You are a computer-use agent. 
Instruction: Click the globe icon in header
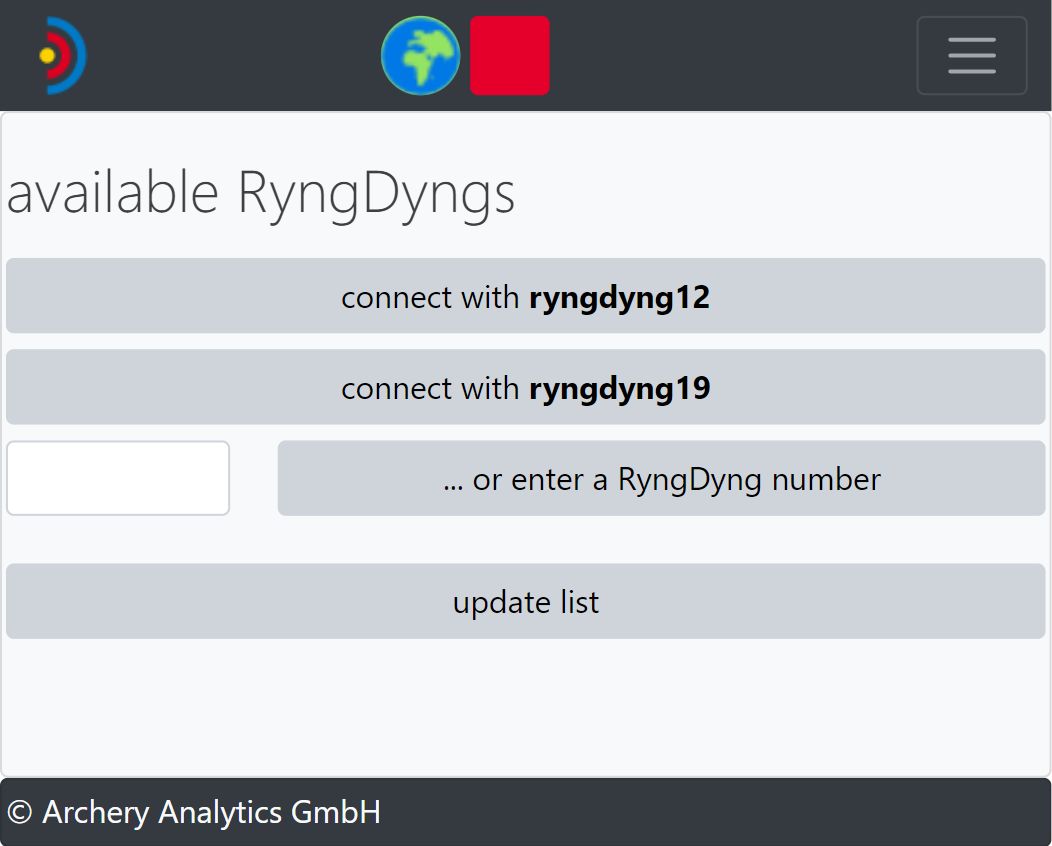click(x=420, y=56)
